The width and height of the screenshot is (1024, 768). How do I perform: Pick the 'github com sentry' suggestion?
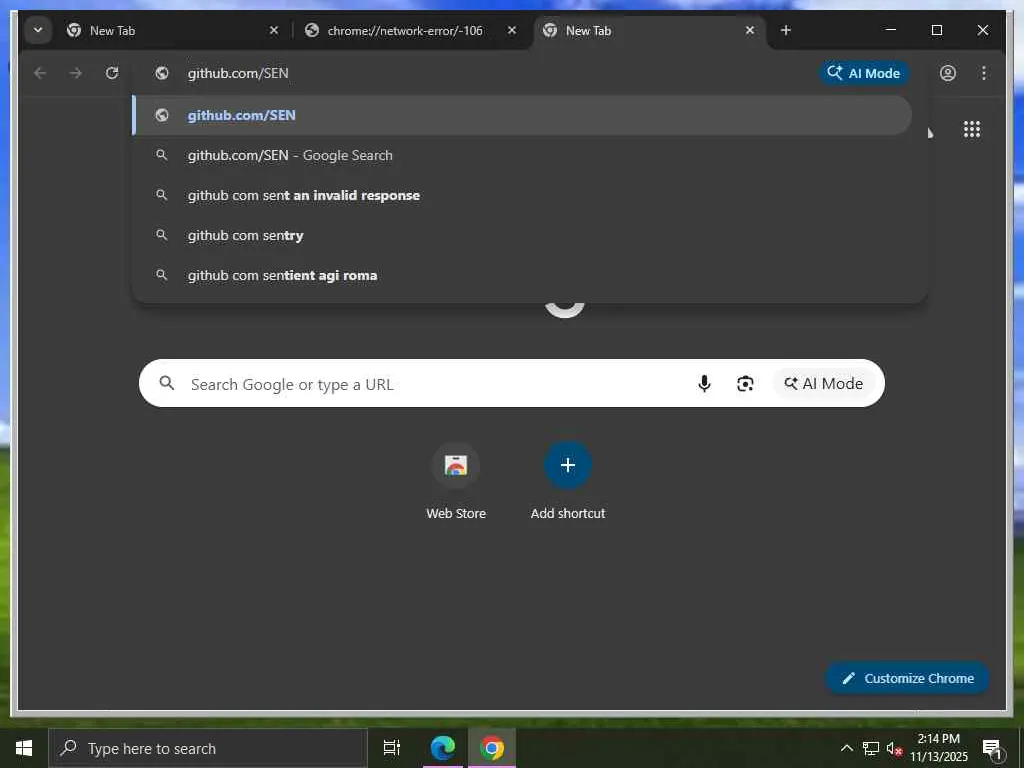click(x=522, y=235)
